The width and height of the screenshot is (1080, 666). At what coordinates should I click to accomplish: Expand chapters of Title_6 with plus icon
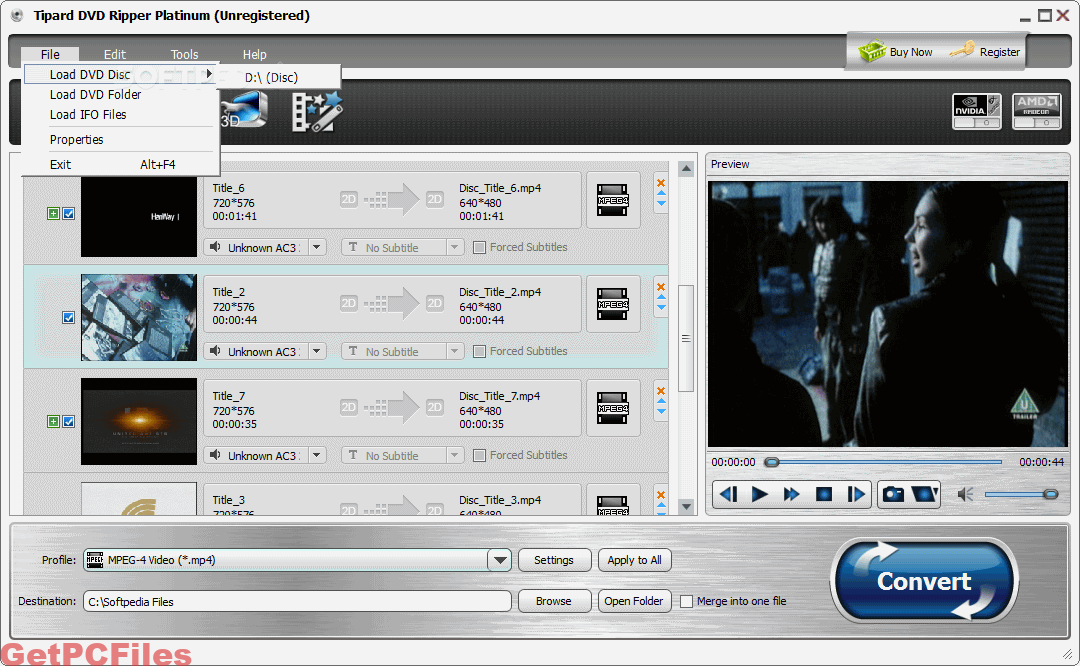[53, 214]
